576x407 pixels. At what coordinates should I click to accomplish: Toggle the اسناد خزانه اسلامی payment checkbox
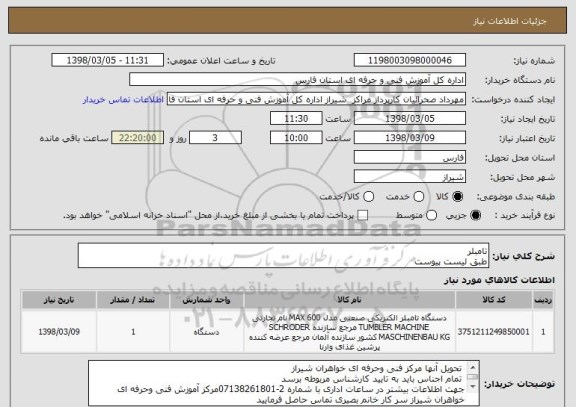(363, 215)
